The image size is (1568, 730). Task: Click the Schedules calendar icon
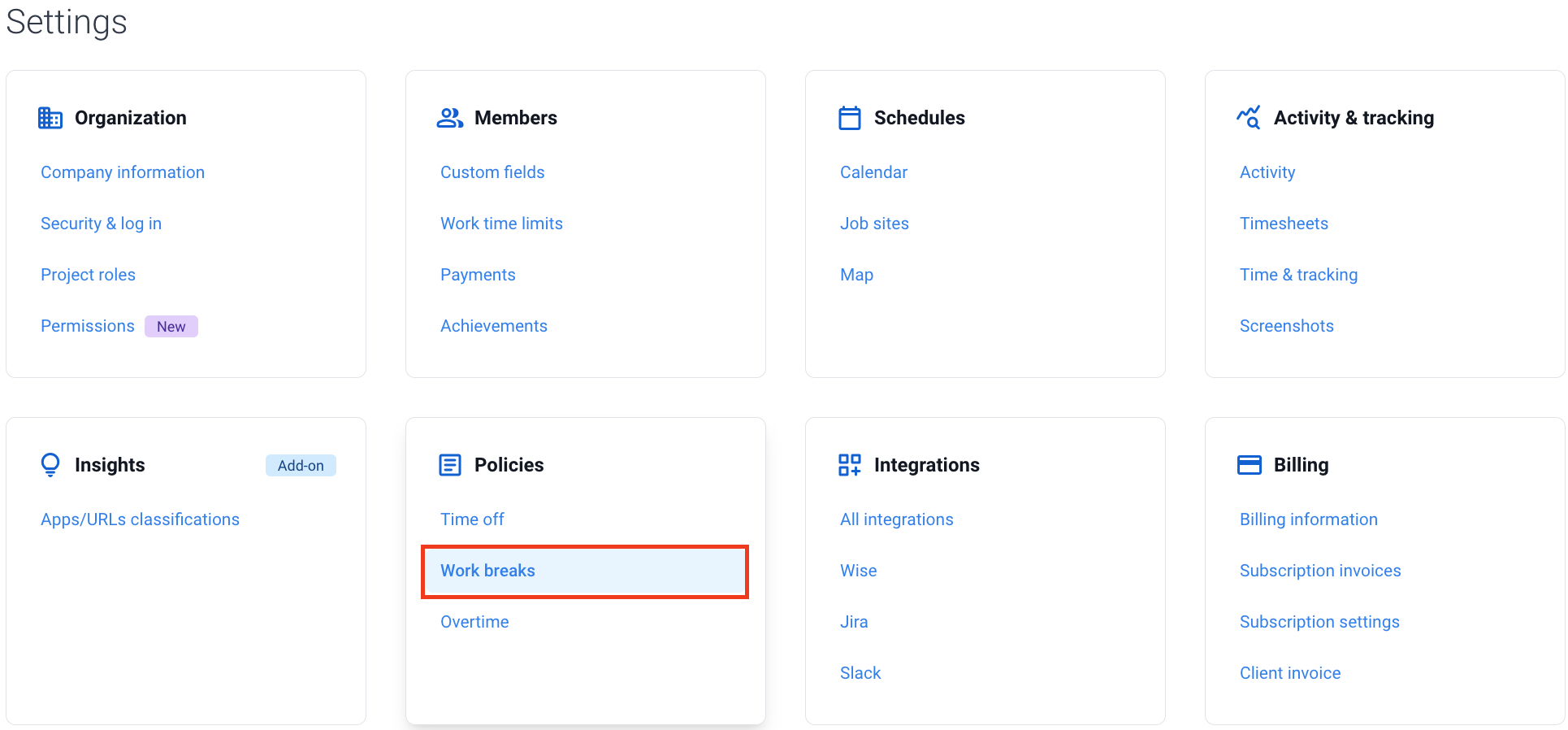850,118
